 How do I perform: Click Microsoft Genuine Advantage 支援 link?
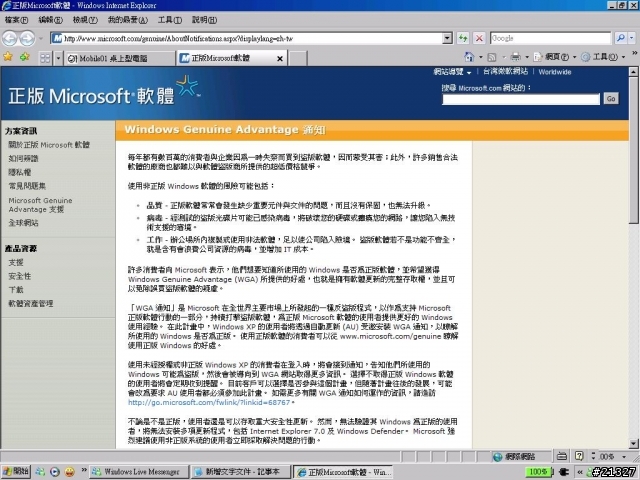tap(40, 205)
